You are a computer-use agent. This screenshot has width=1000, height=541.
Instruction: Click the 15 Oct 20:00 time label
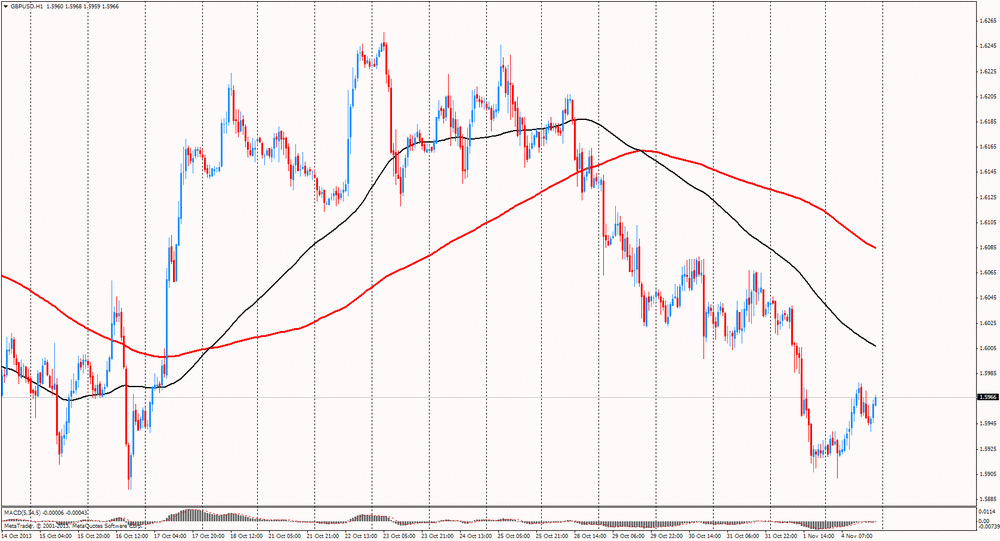(93, 537)
